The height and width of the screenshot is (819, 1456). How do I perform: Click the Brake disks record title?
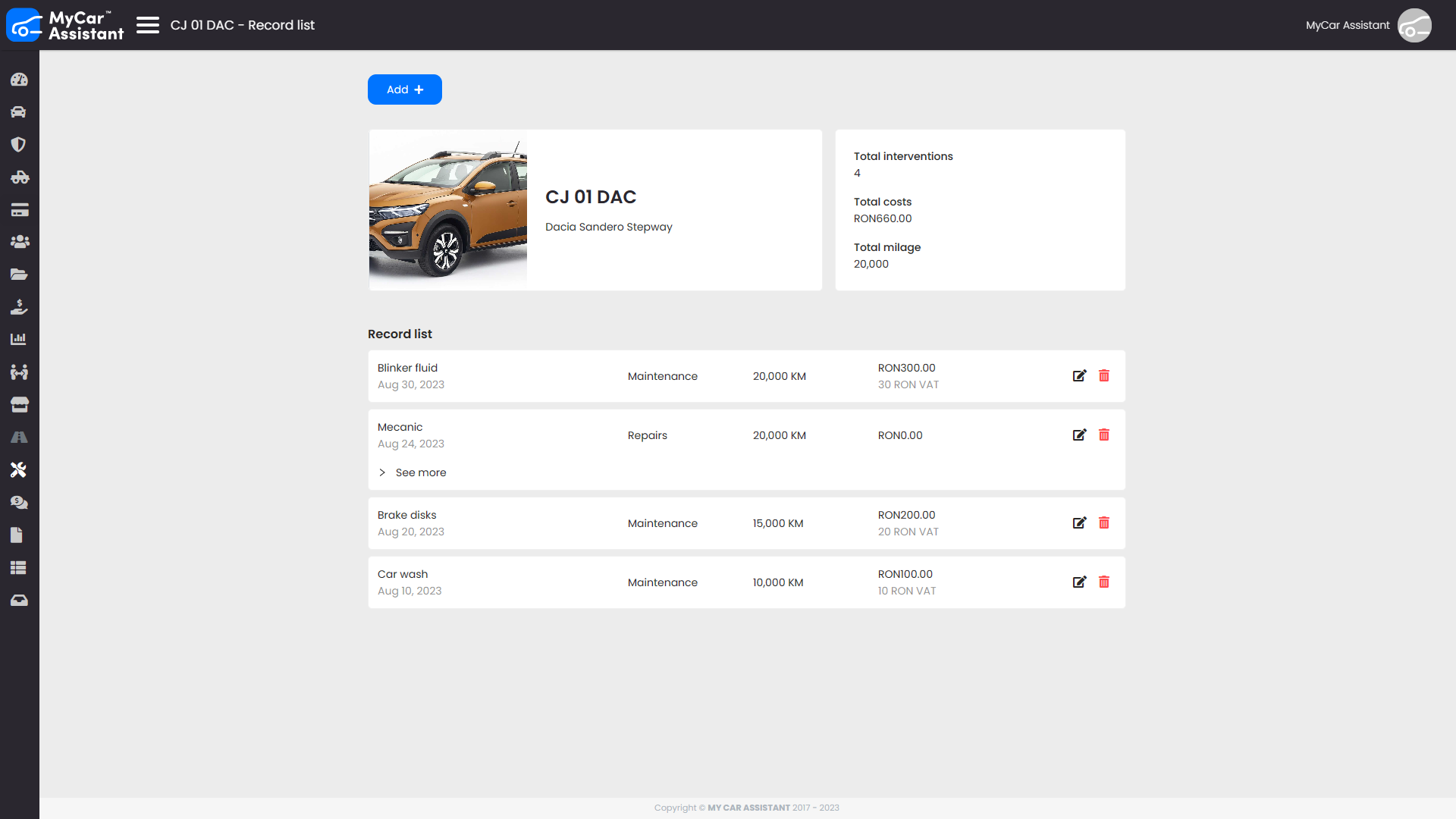(x=407, y=515)
